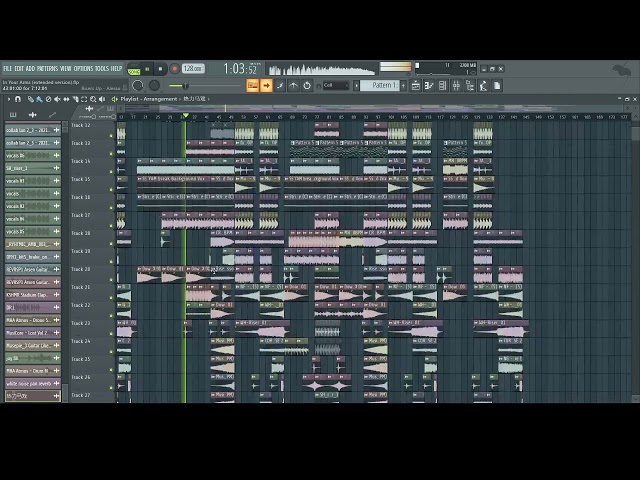Mute Track 21 using its green LED
The image size is (640, 480).
tap(111, 298)
